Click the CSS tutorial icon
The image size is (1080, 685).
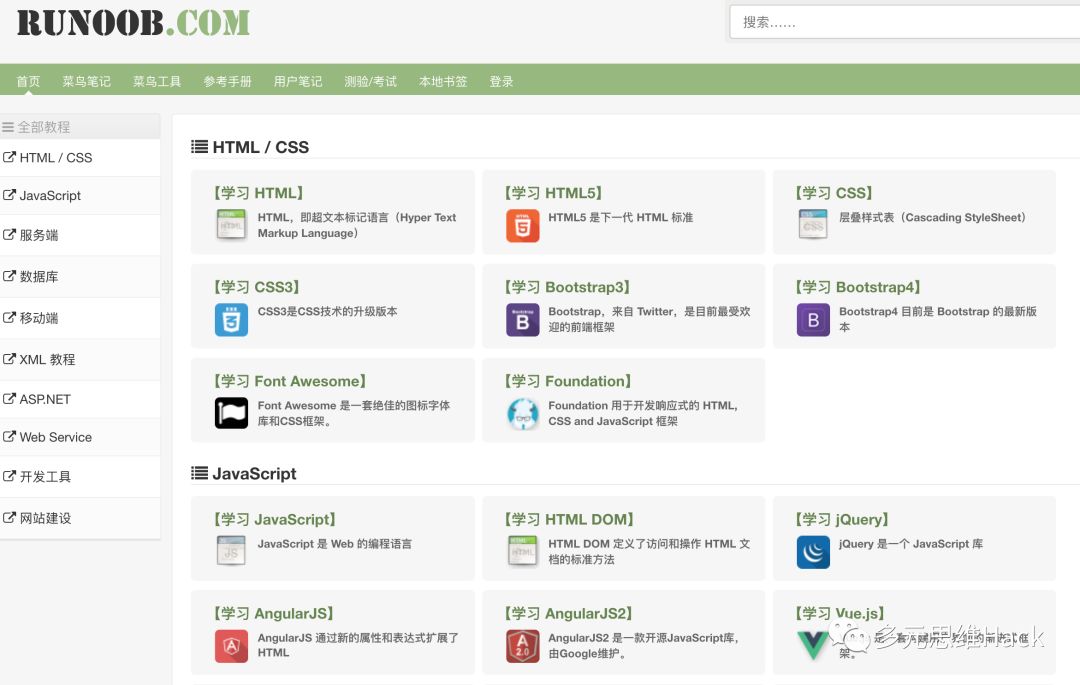point(813,224)
